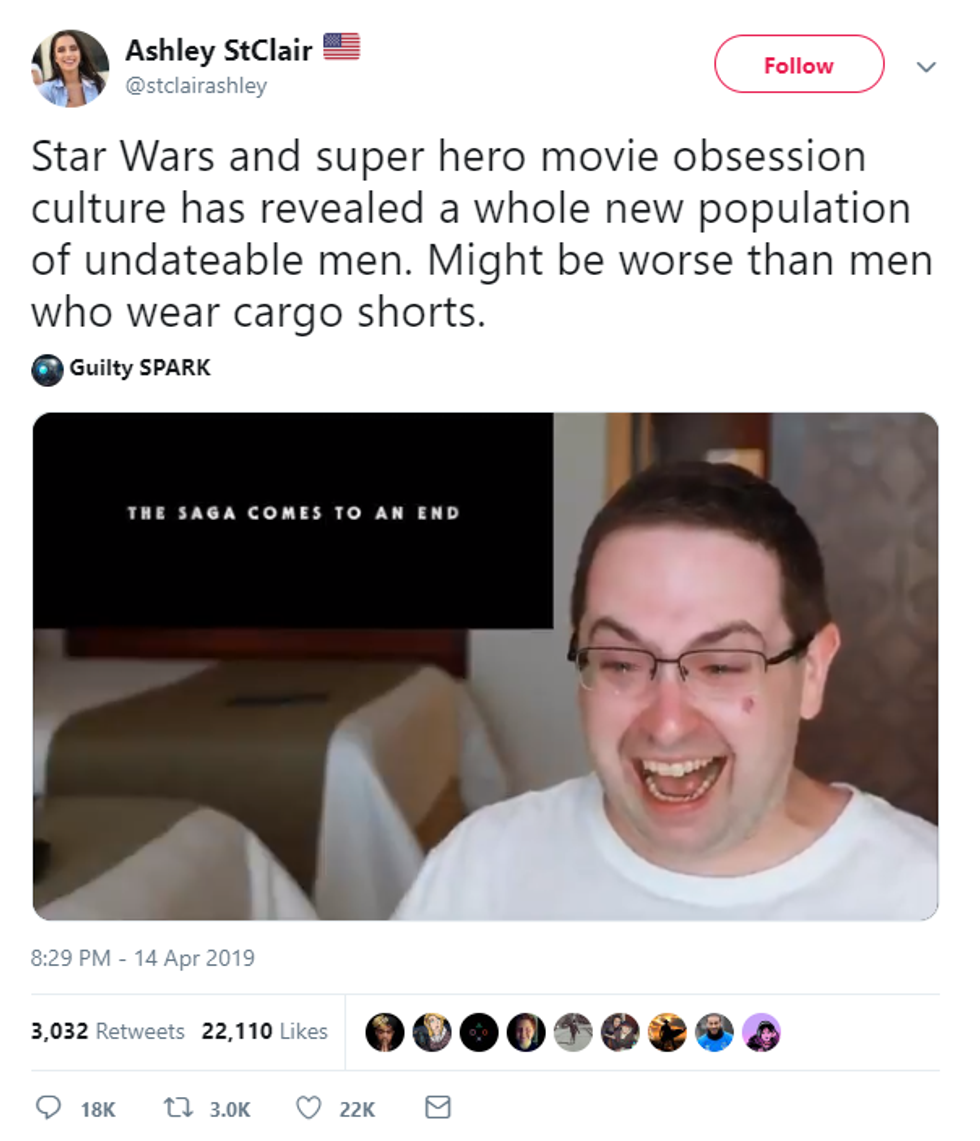Viewport: 980px width, 1141px height.
Task: Click the Ashley StClair display name
Action: pos(218,50)
